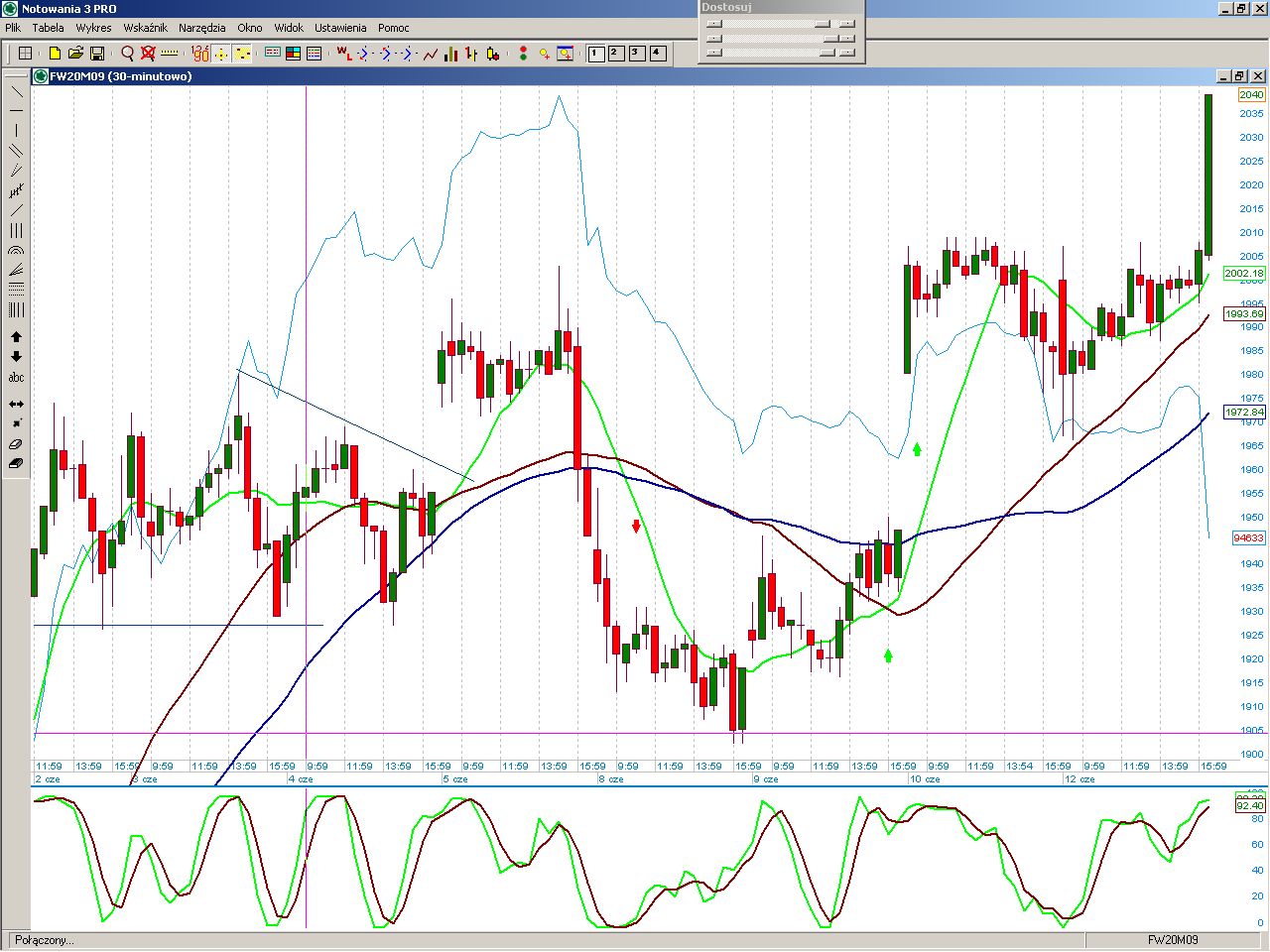1270x952 pixels.
Task: Click the 1993.69 price label
Action: [x=1244, y=314]
